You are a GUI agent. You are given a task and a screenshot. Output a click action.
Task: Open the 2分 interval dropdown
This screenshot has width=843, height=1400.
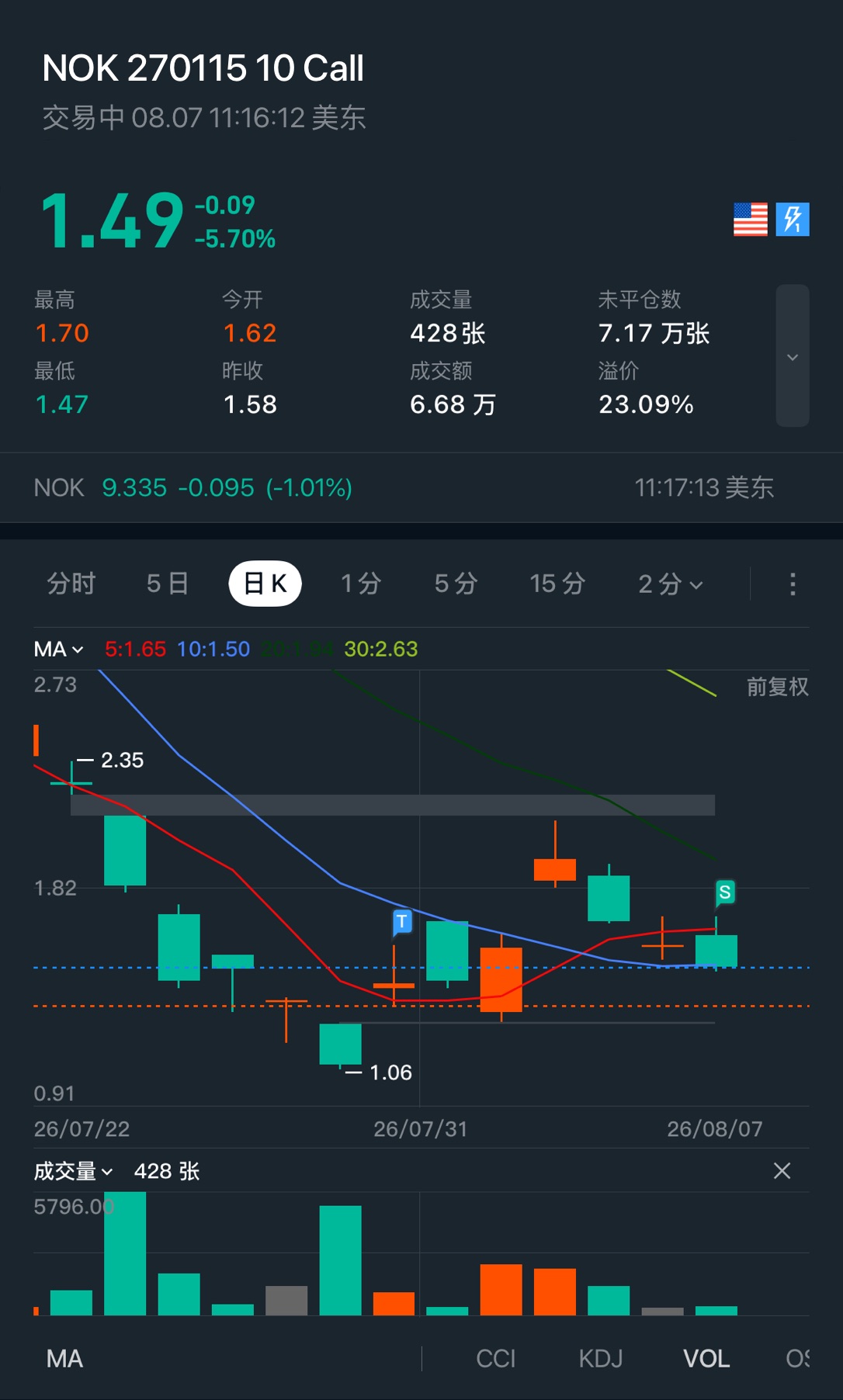671,584
